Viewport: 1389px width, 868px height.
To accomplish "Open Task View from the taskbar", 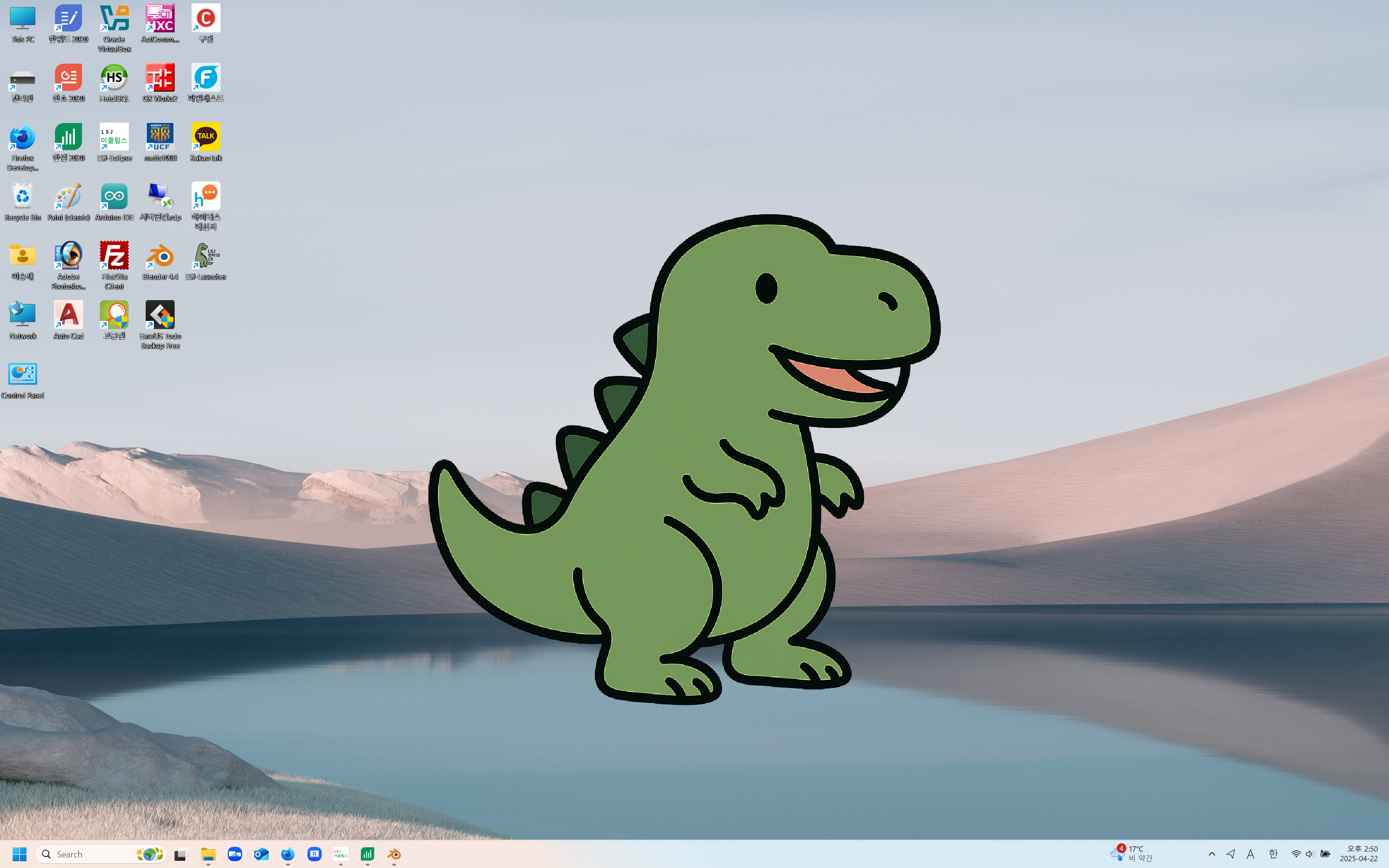I will (x=181, y=854).
